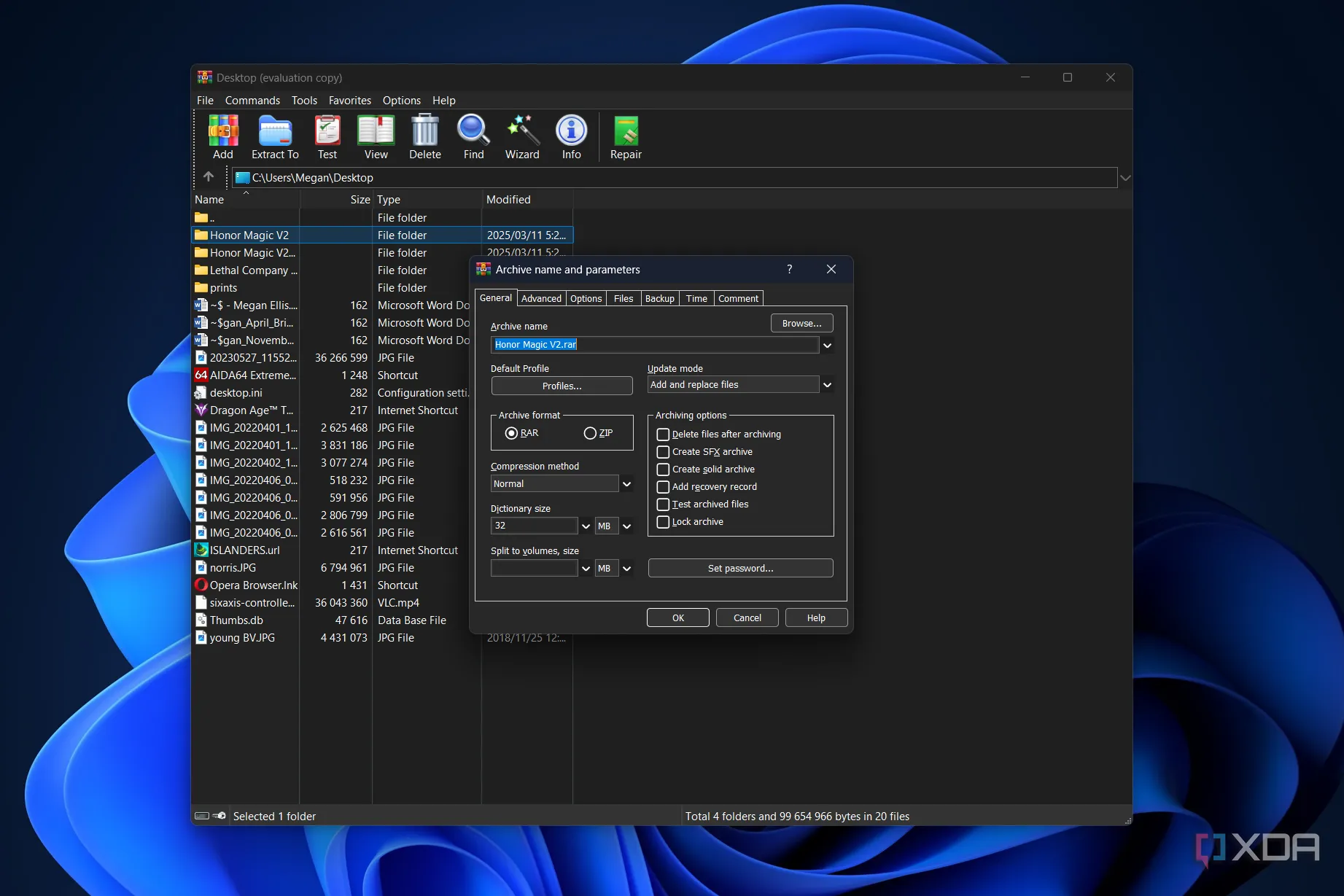The height and width of the screenshot is (896, 1344).
Task: Click the Archive name text field
Action: [655, 345]
